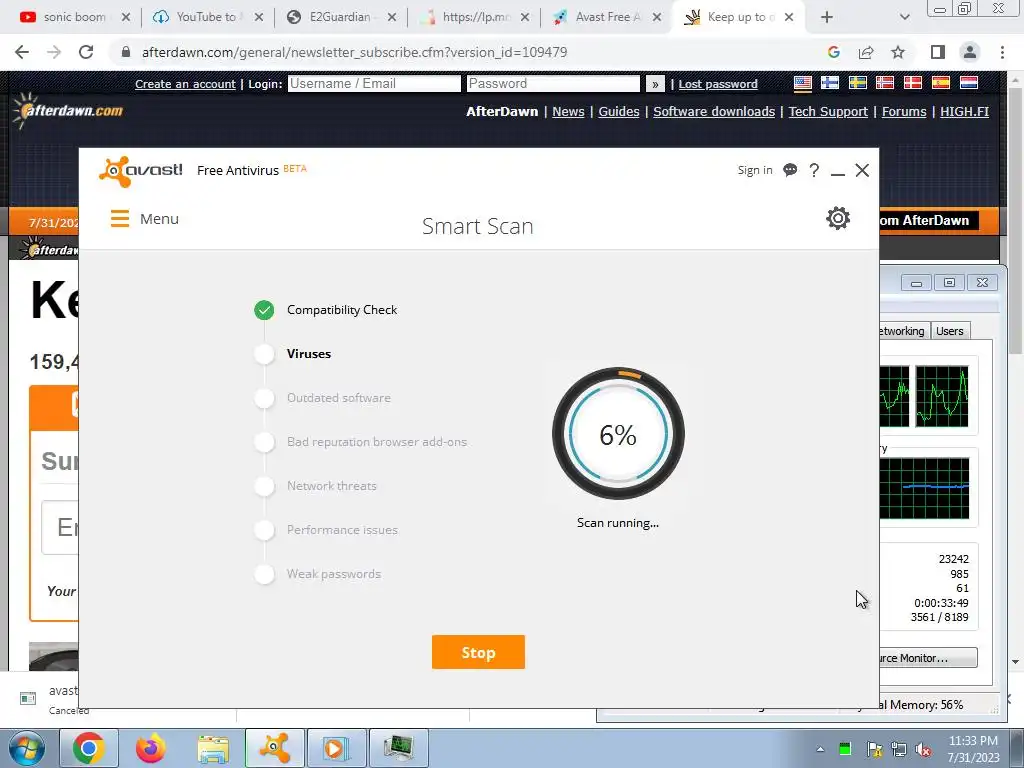1024x768 pixels.
Task: Select the Viruses scan step
Action: (x=308, y=354)
